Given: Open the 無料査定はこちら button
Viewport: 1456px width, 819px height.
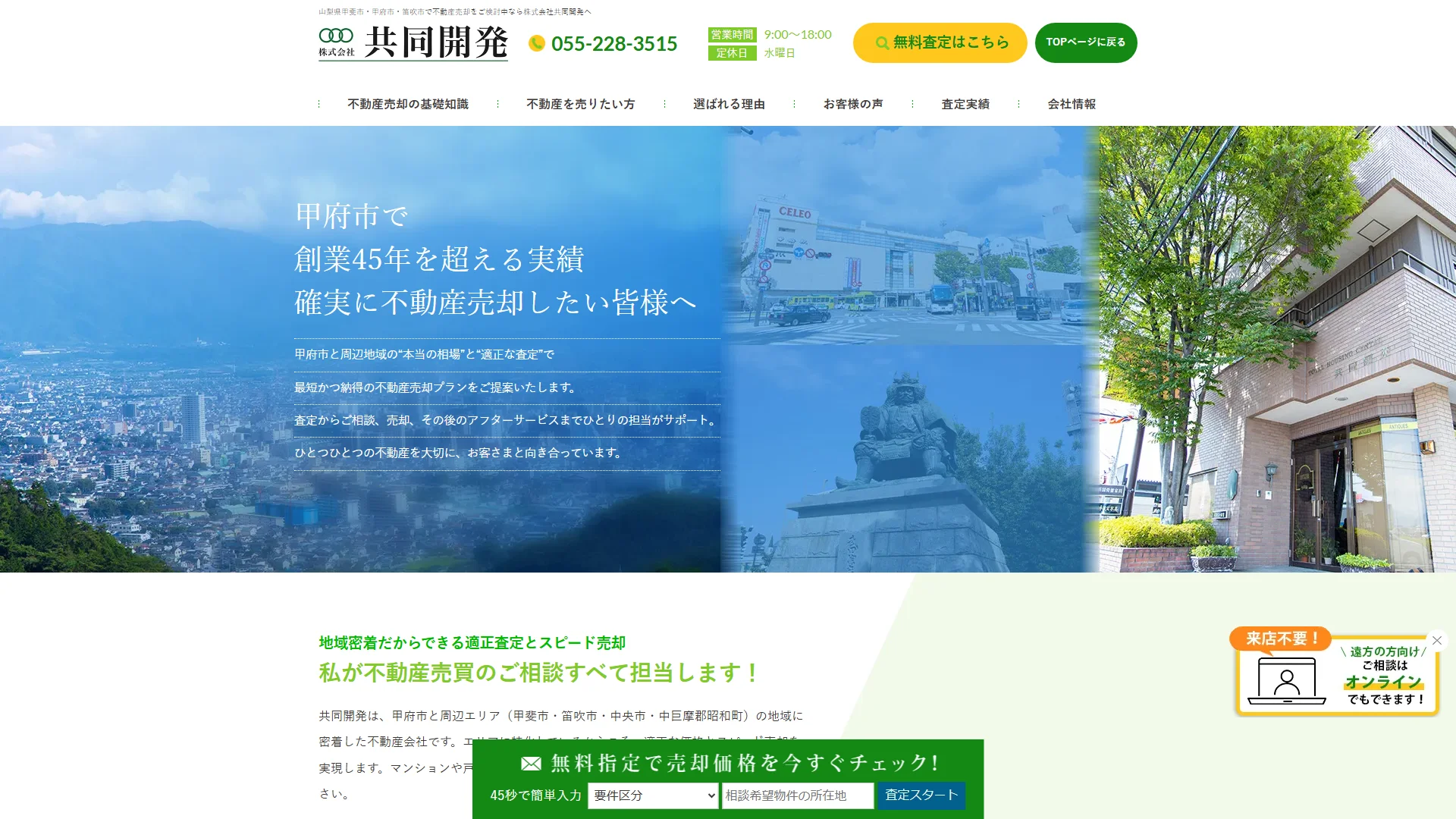Looking at the screenshot, I should pyautogui.click(x=940, y=42).
